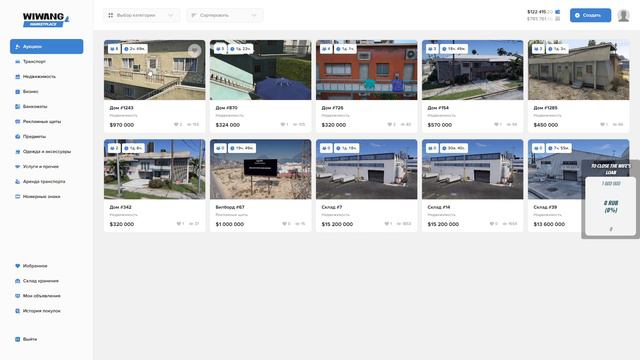Open the Дом #870 listing thumbnail

tap(260, 70)
